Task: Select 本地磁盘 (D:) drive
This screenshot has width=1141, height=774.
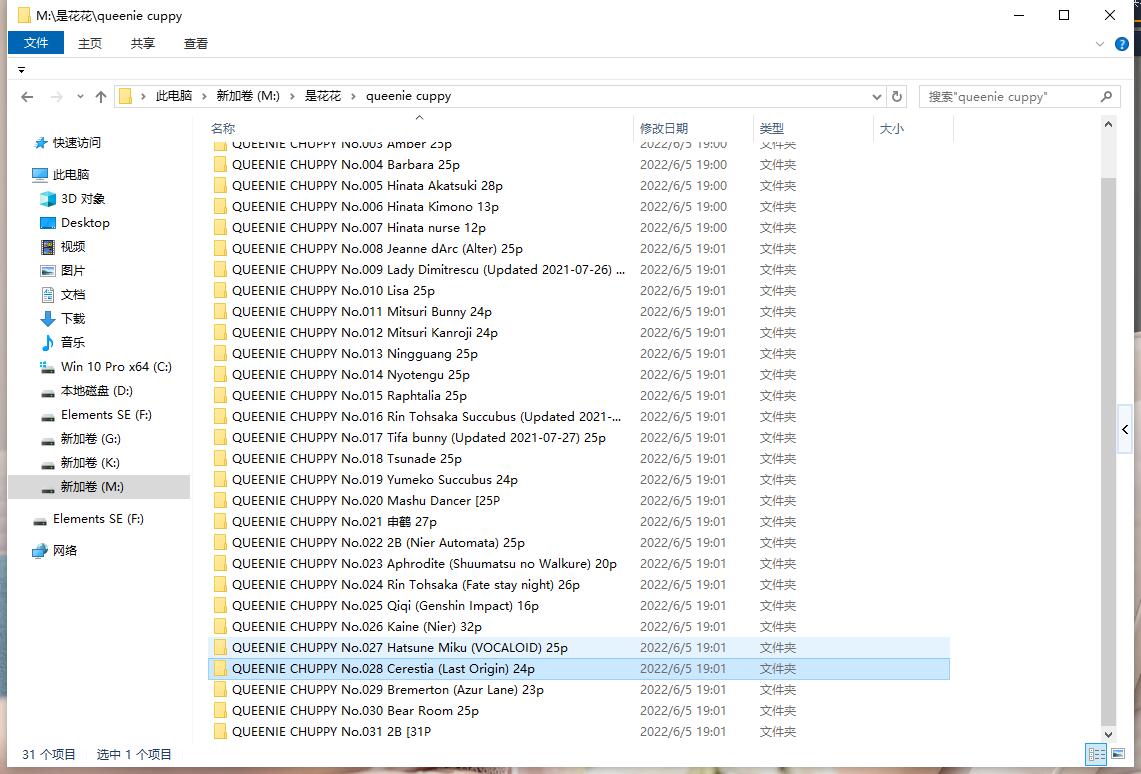Action: (87, 391)
